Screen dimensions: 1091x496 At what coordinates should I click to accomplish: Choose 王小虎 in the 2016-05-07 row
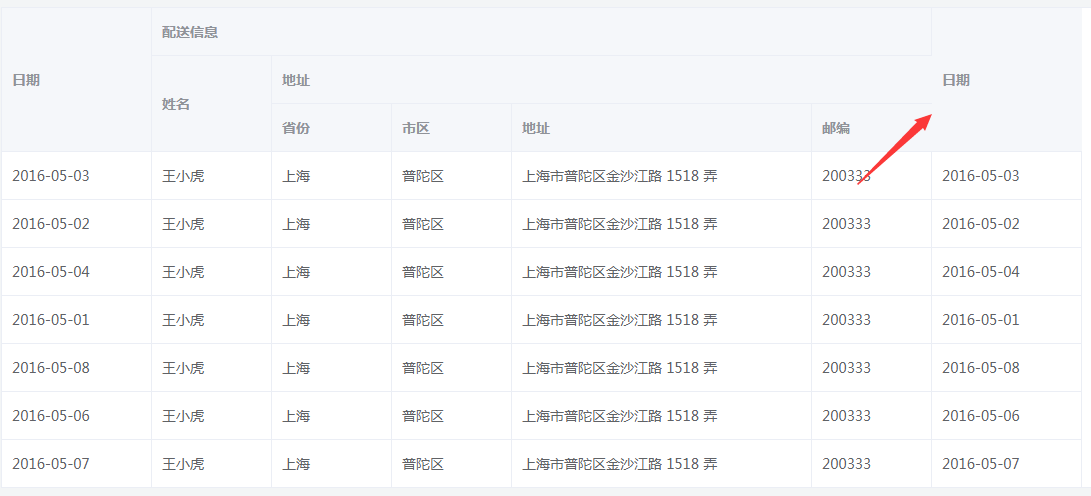[183, 464]
